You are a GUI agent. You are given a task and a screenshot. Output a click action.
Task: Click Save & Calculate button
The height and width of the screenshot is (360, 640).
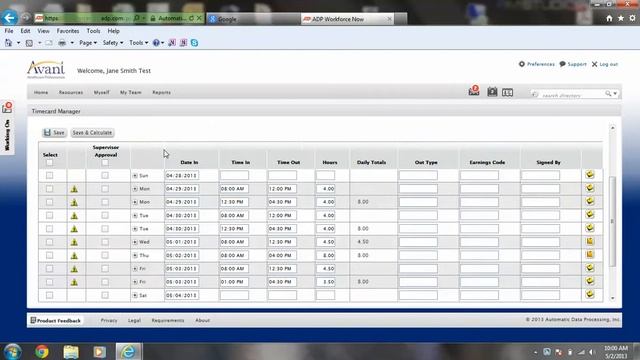[x=92, y=133]
